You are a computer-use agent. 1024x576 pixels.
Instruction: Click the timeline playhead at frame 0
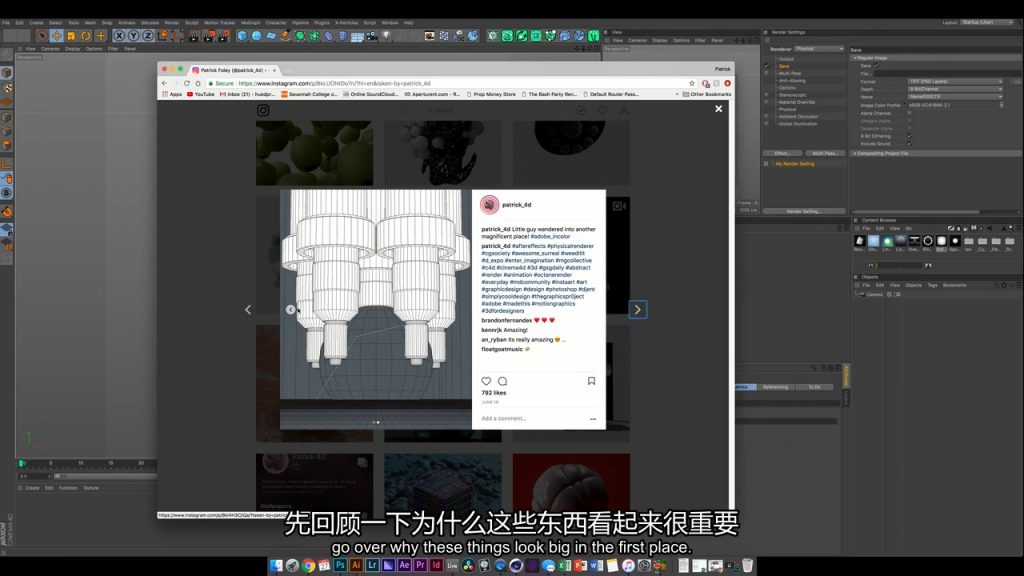click(x=22, y=463)
